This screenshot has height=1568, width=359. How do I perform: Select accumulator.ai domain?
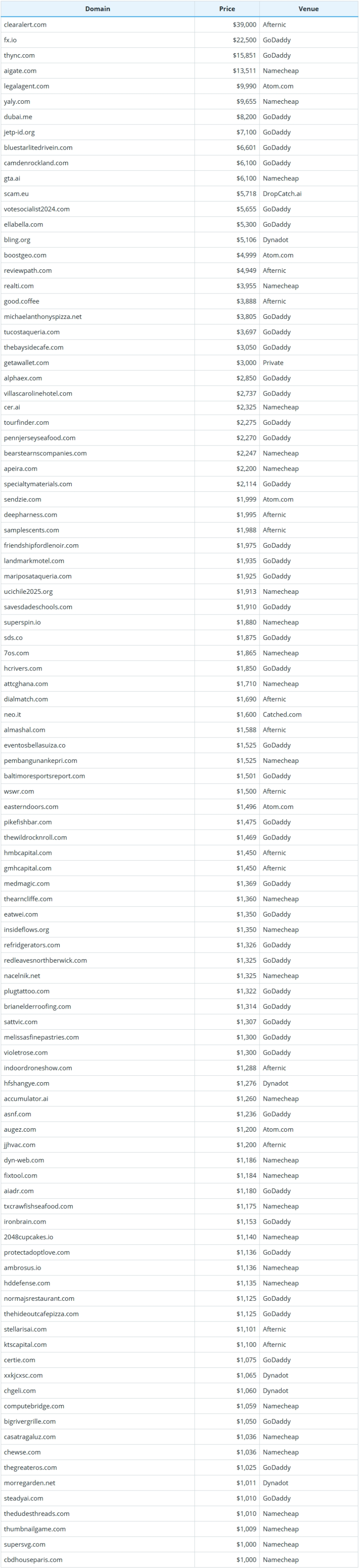pos(26,1099)
